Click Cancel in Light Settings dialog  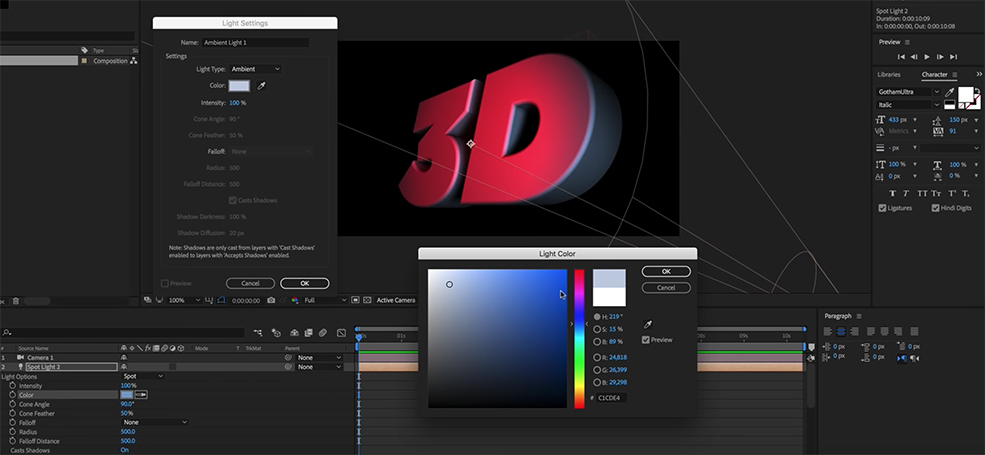(x=250, y=283)
